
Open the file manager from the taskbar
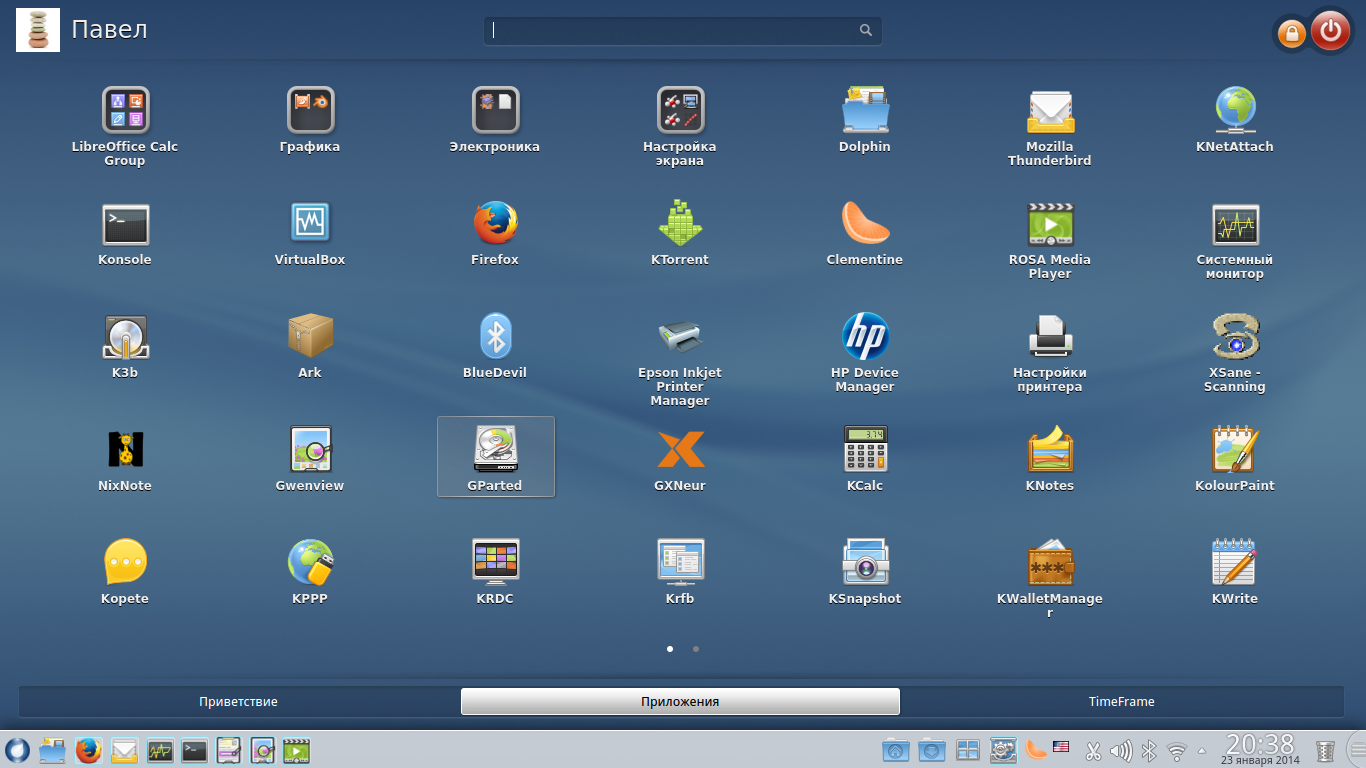click(x=52, y=750)
